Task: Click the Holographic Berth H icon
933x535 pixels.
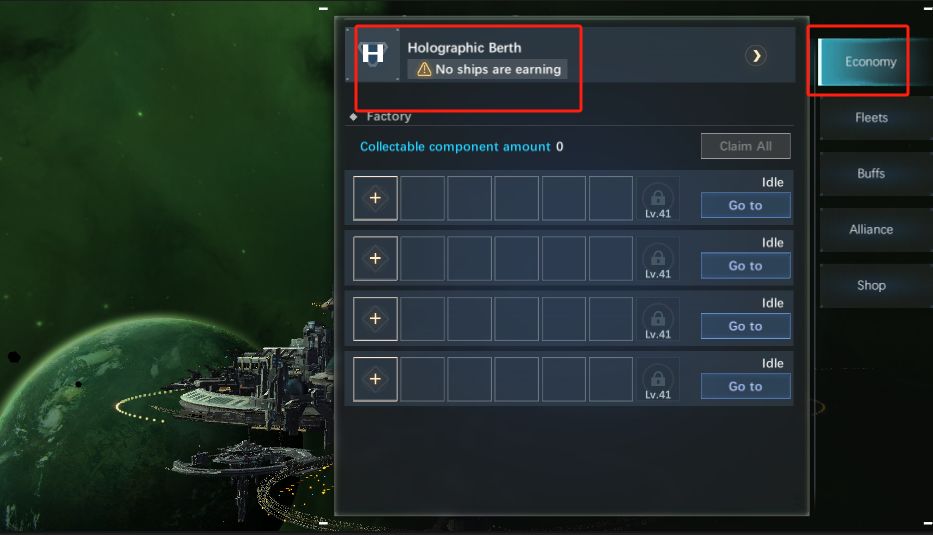Action: (x=373, y=54)
